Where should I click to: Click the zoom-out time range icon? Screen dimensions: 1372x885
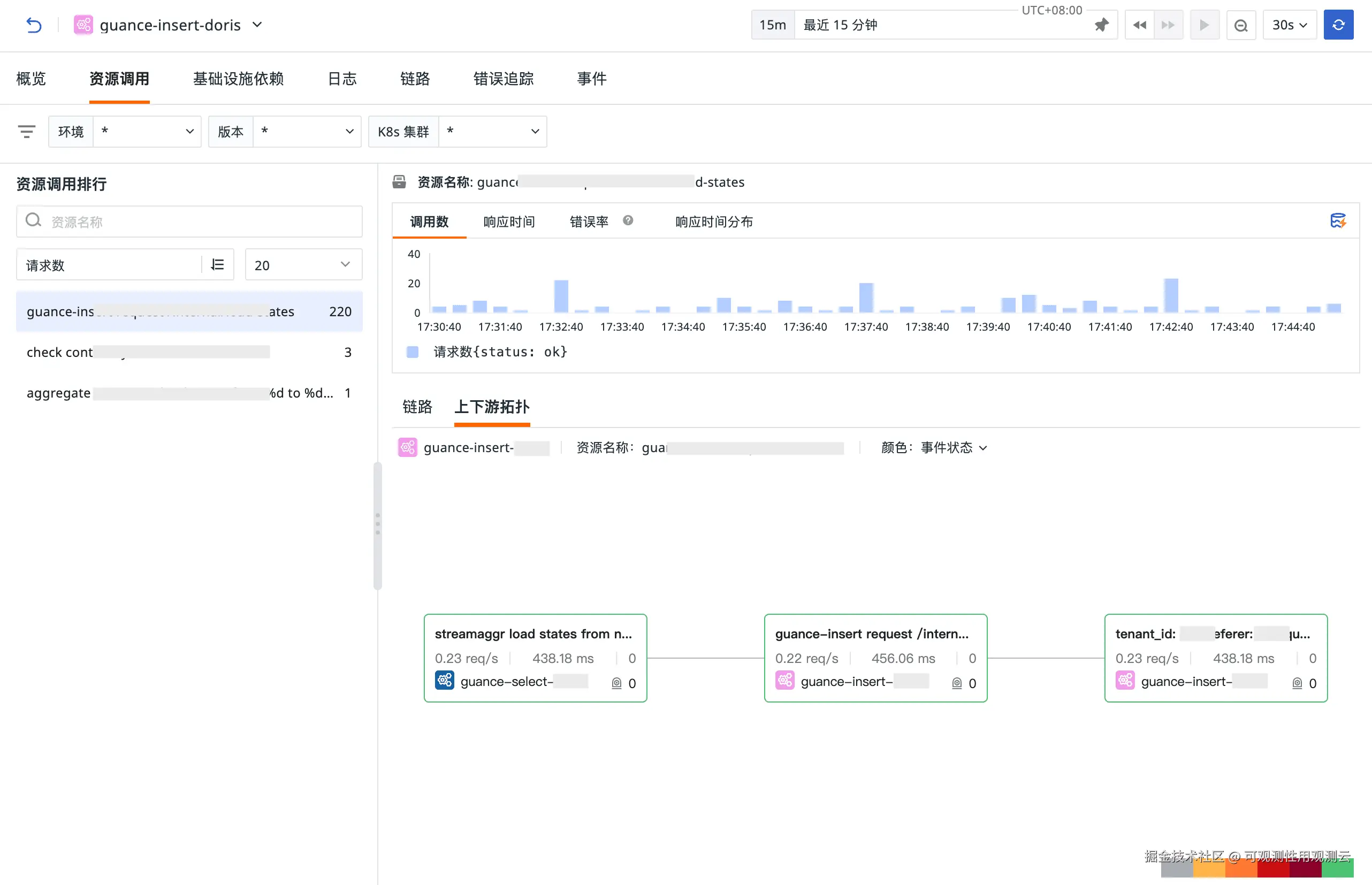point(1240,25)
